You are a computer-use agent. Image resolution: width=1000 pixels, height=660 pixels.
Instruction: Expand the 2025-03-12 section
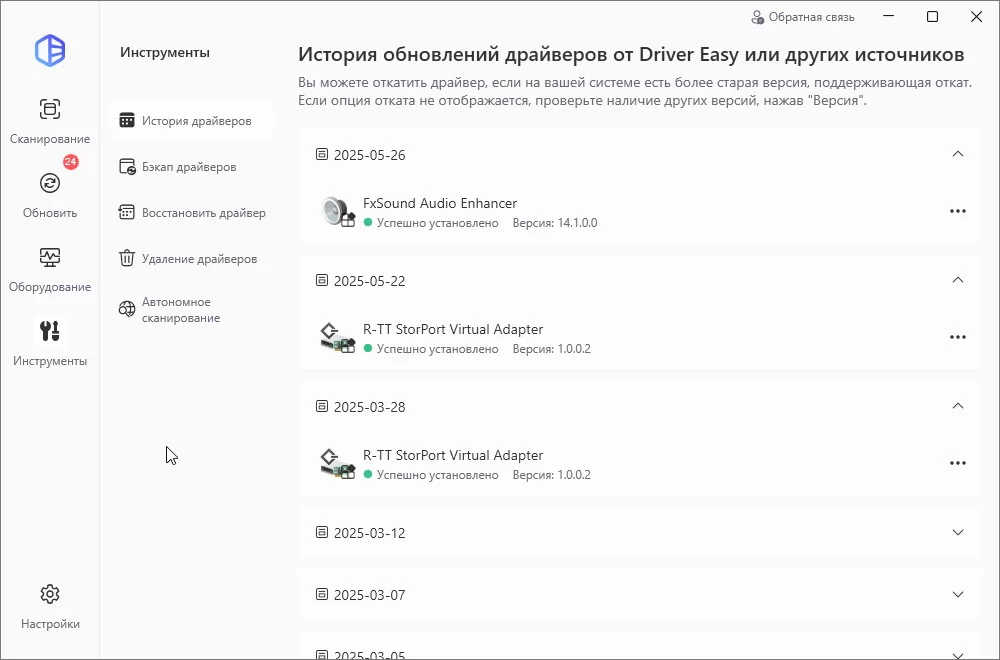[x=958, y=532]
